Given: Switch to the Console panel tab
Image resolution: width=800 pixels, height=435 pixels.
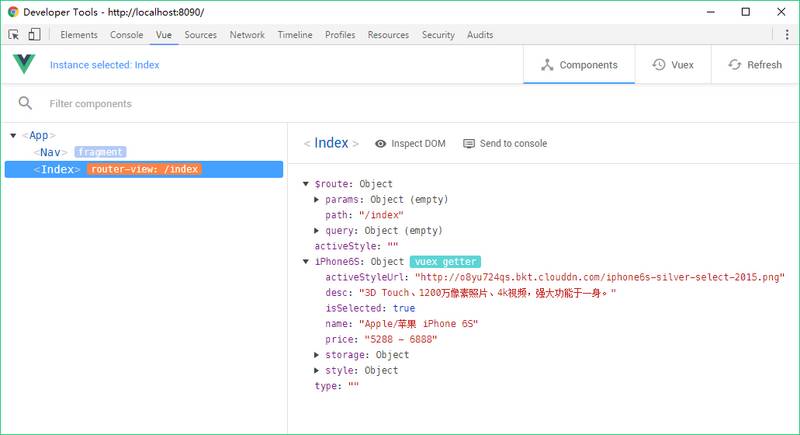Looking at the screenshot, I should tap(126, 35).
